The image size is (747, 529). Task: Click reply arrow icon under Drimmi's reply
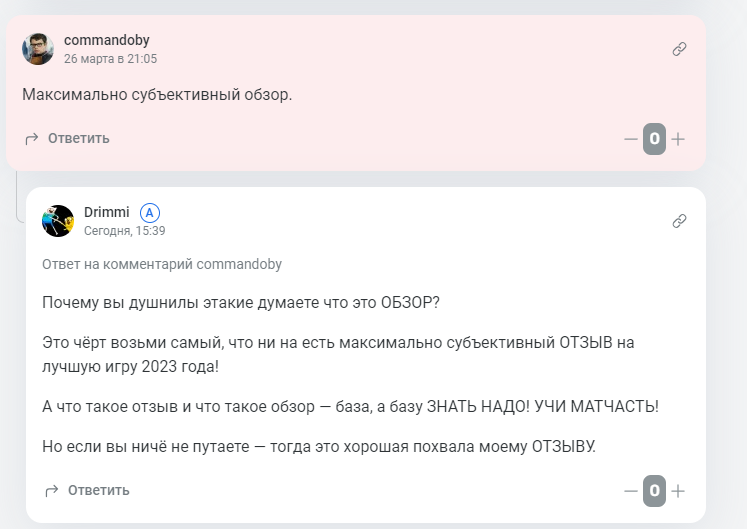51,491
